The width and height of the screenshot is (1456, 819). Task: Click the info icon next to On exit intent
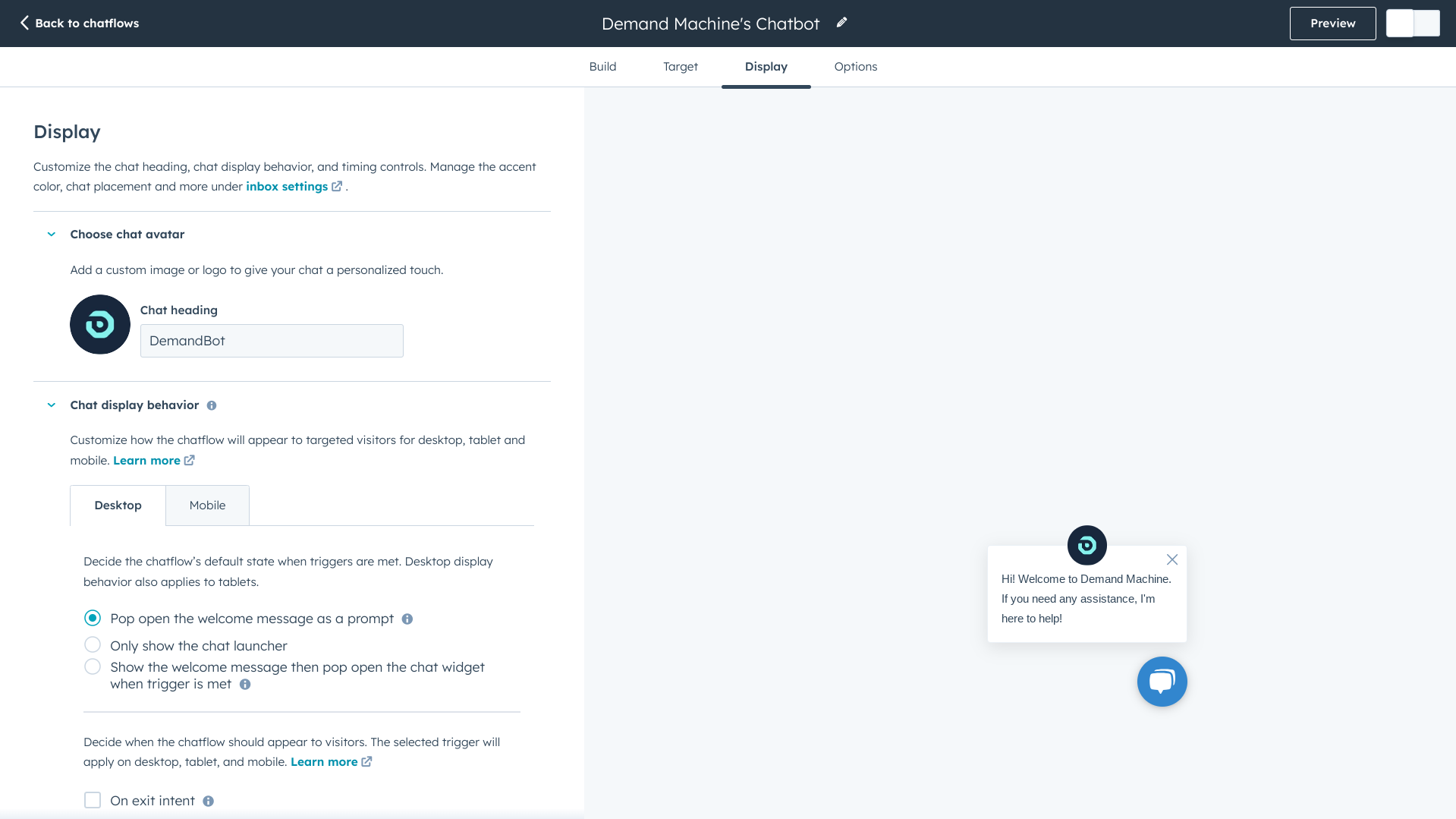209,802
